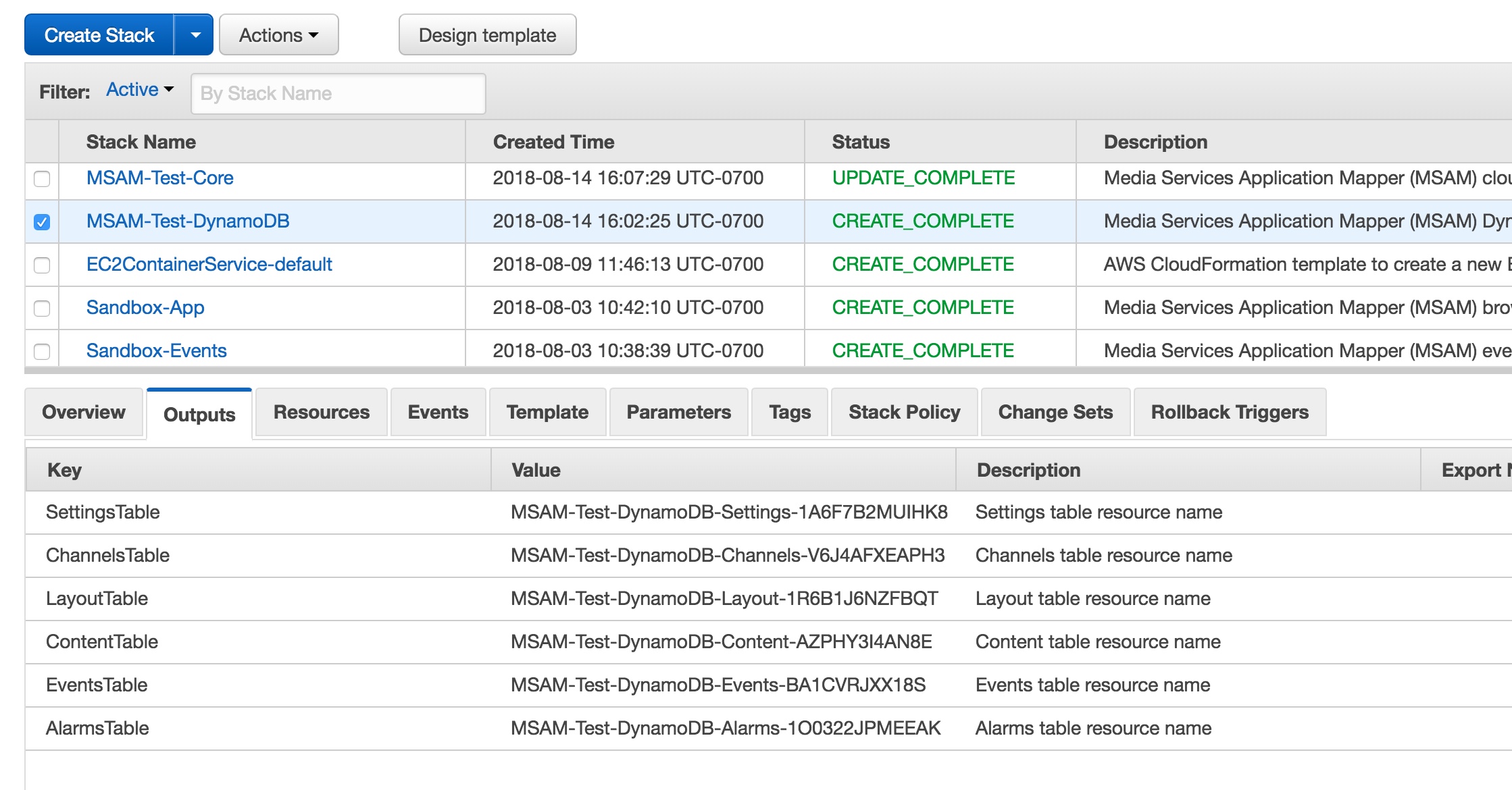Open the Stack Policy tab

[905, 412]
